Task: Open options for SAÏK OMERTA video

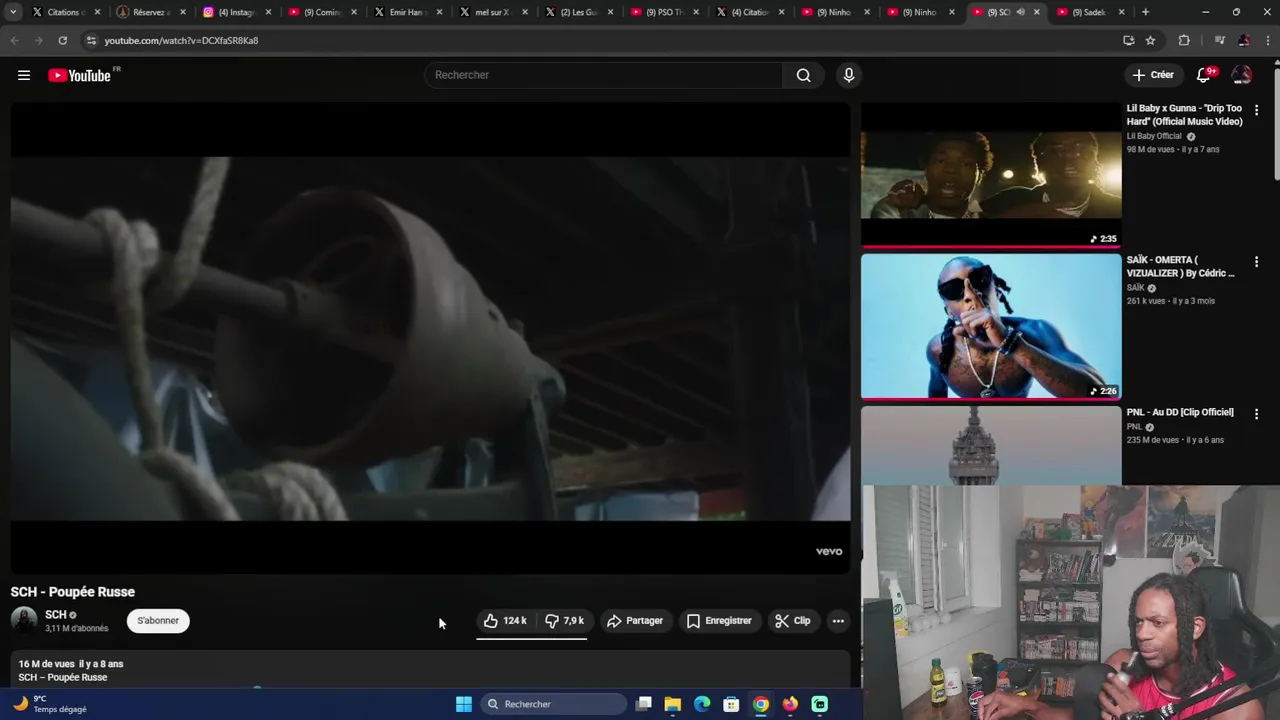Action: coord(1257,262)
